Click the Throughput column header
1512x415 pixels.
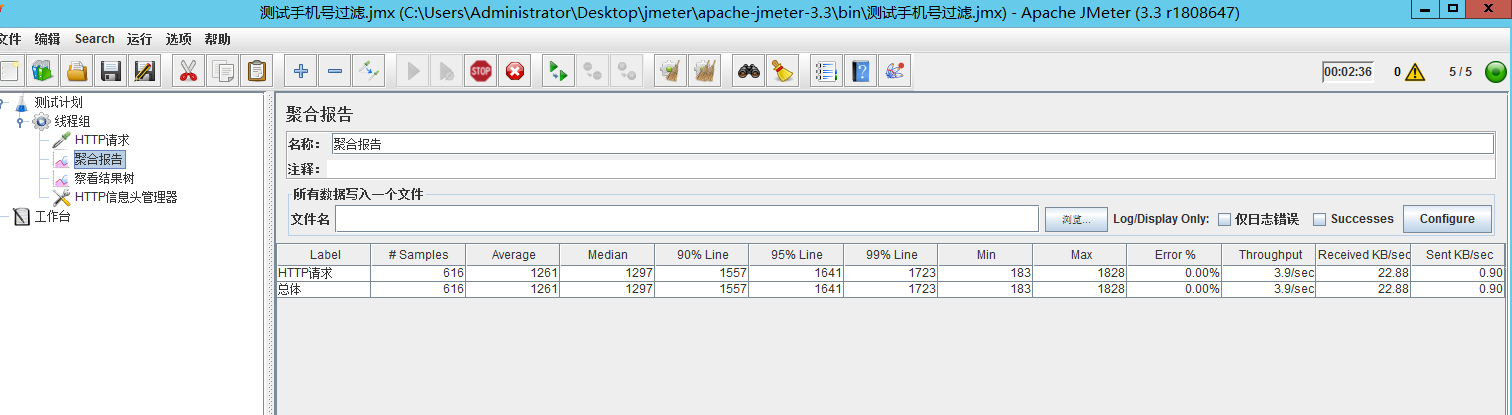click(x=1269, y=255)
